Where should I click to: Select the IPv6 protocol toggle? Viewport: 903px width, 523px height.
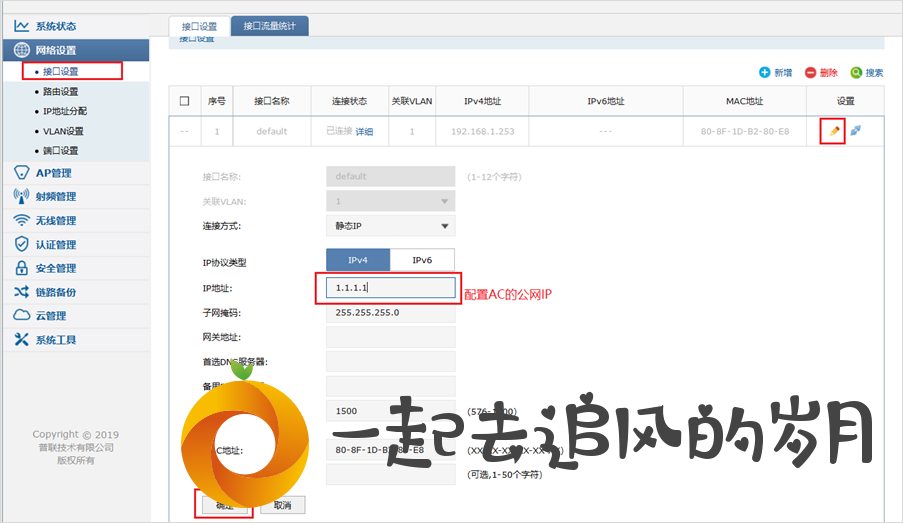pos(422,260)
